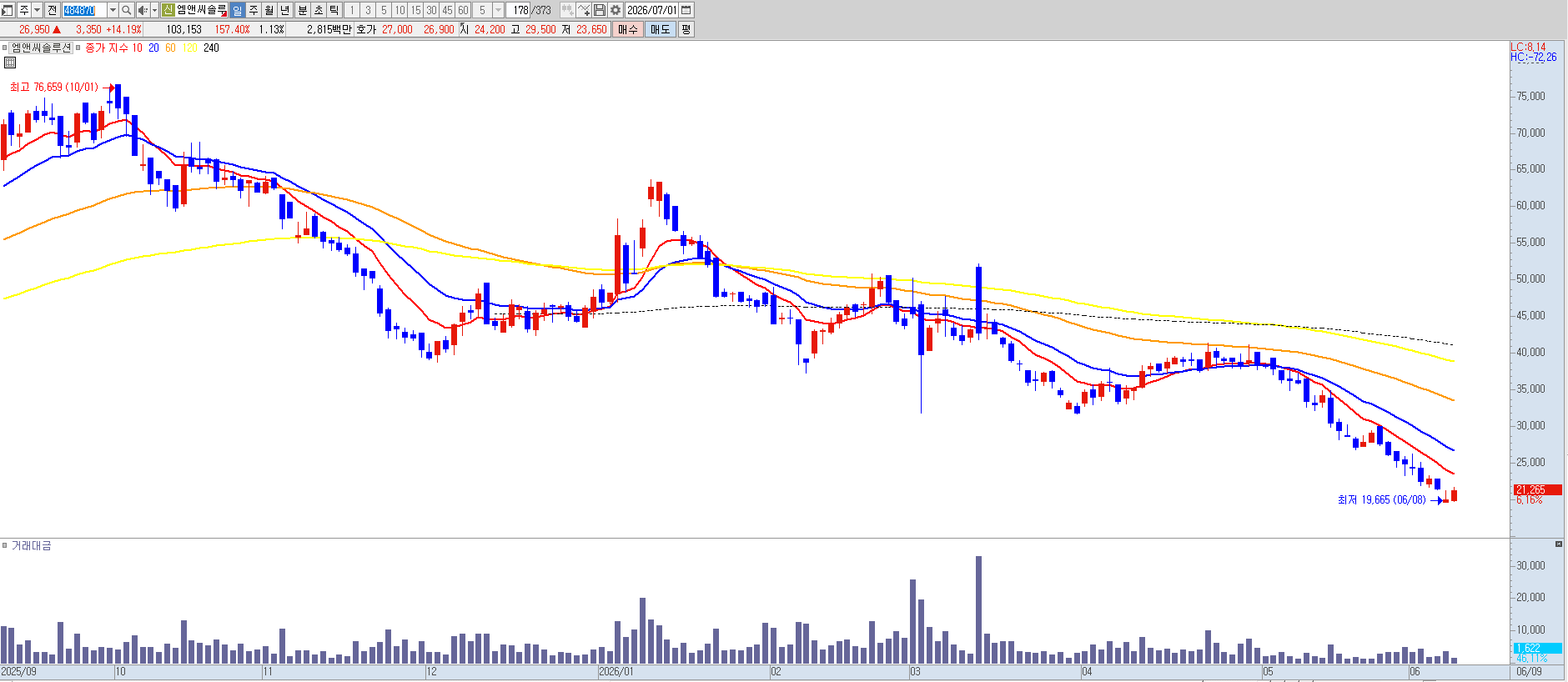The image size is (1568, 682).
Task: Open dropdown next to speaker icon
Action: [154, 10]
